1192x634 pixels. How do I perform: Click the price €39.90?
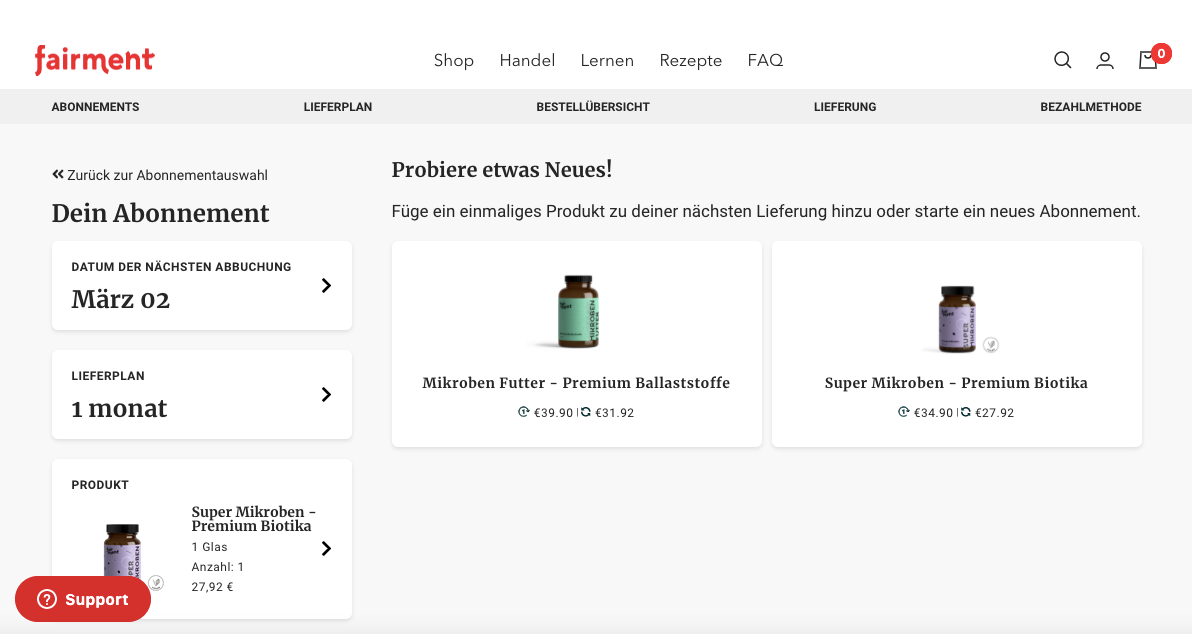[553, 413]
